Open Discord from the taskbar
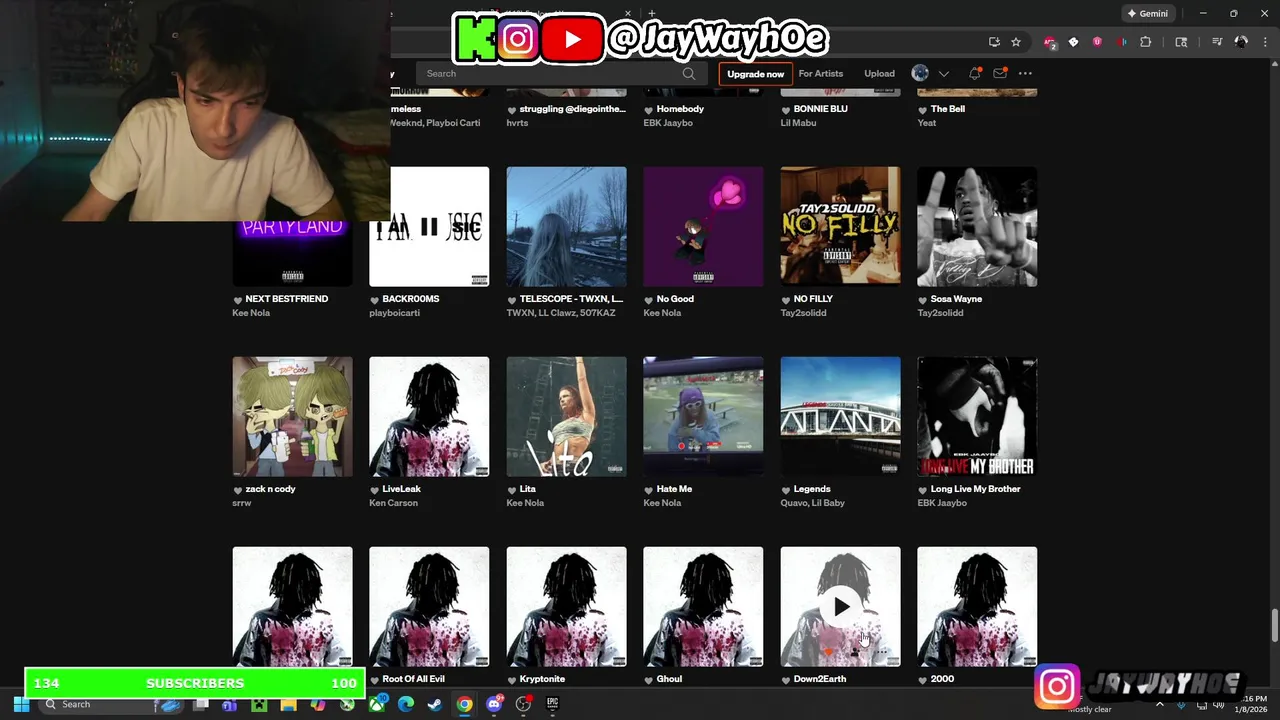The width and height of the screenshot is (1280, 720). pyautogui.click(x=494, y=704)
